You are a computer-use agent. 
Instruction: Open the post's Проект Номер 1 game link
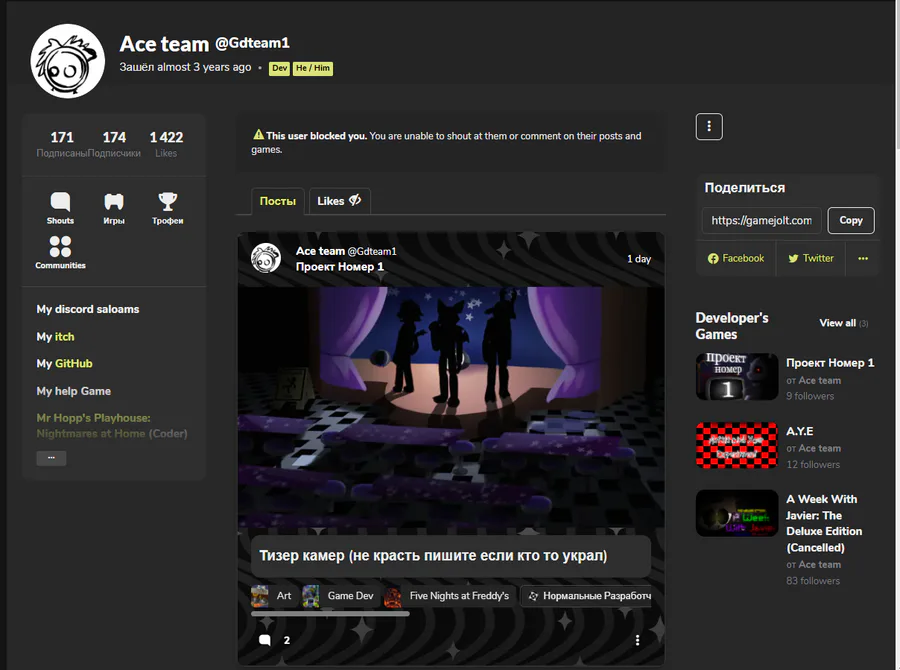340,266
